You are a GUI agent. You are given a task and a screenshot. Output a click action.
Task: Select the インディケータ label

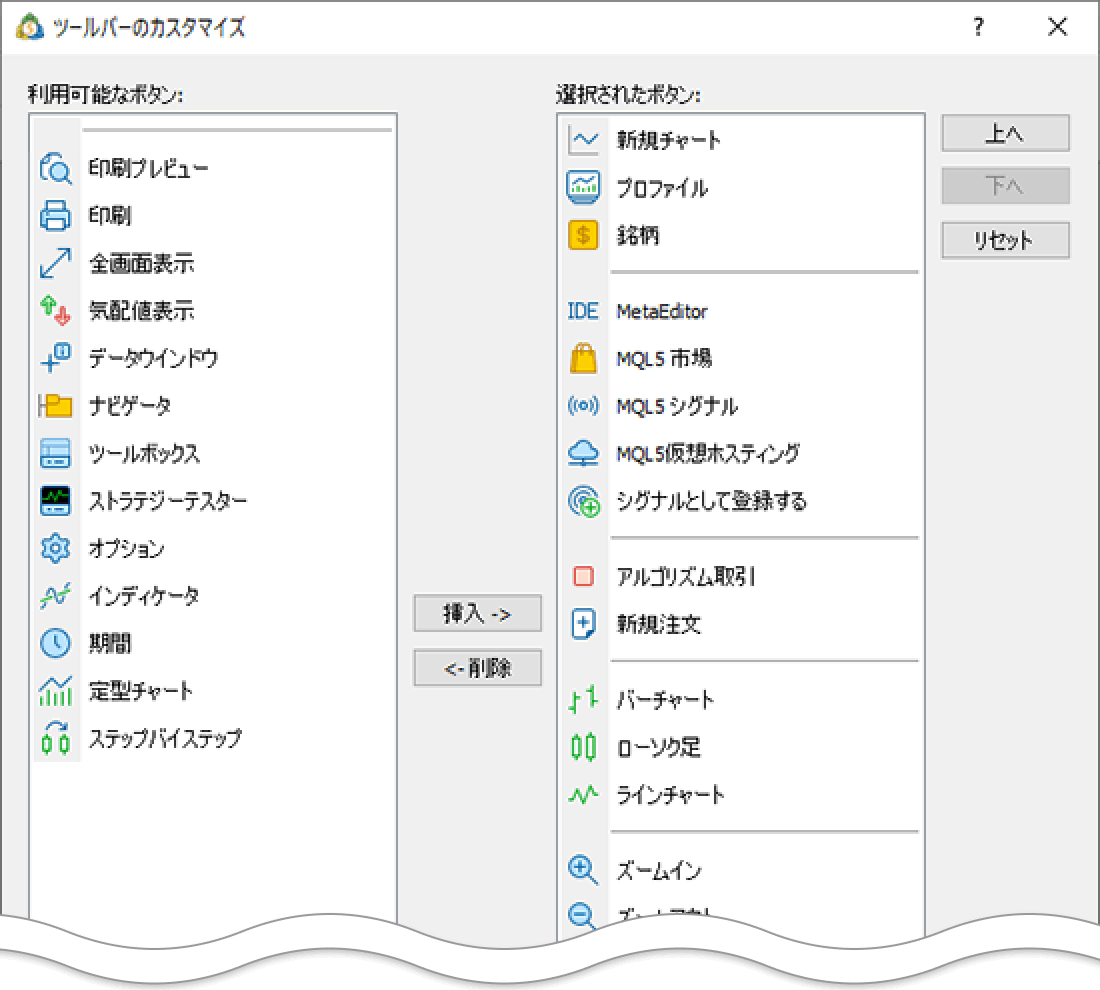[144, 596]
